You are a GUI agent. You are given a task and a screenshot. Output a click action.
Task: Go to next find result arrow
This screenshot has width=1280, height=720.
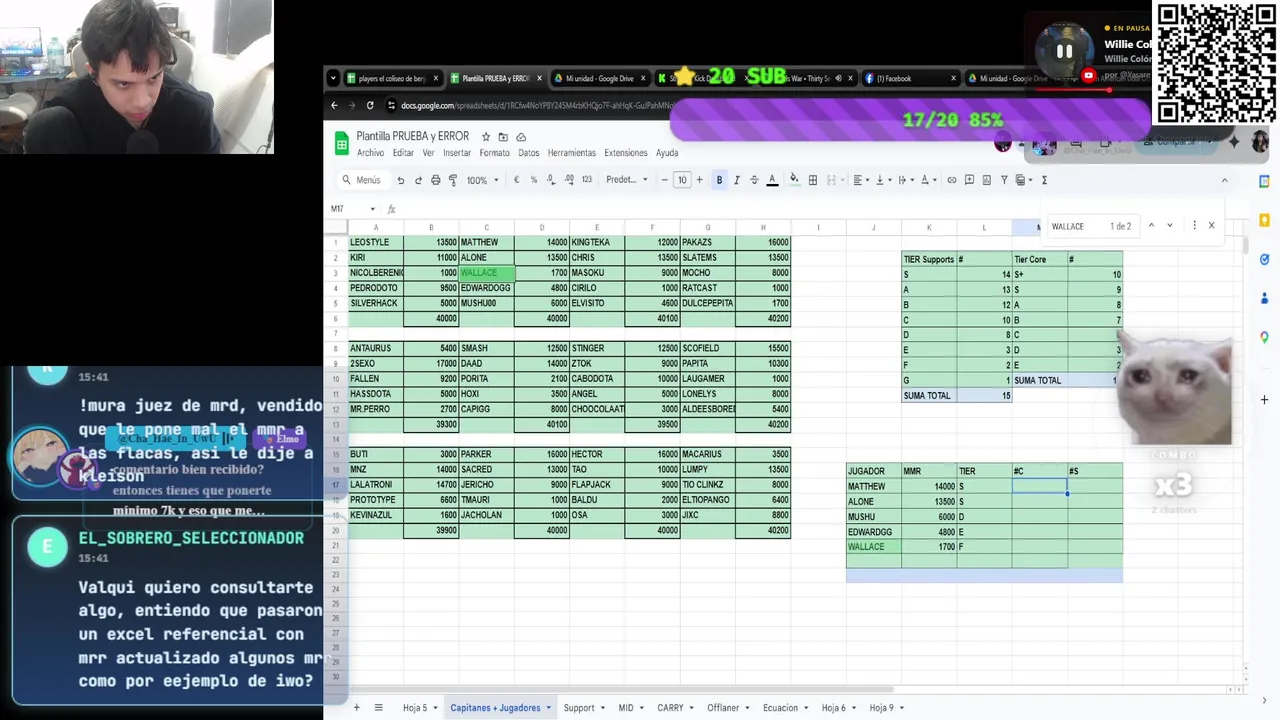point(1170,226)
